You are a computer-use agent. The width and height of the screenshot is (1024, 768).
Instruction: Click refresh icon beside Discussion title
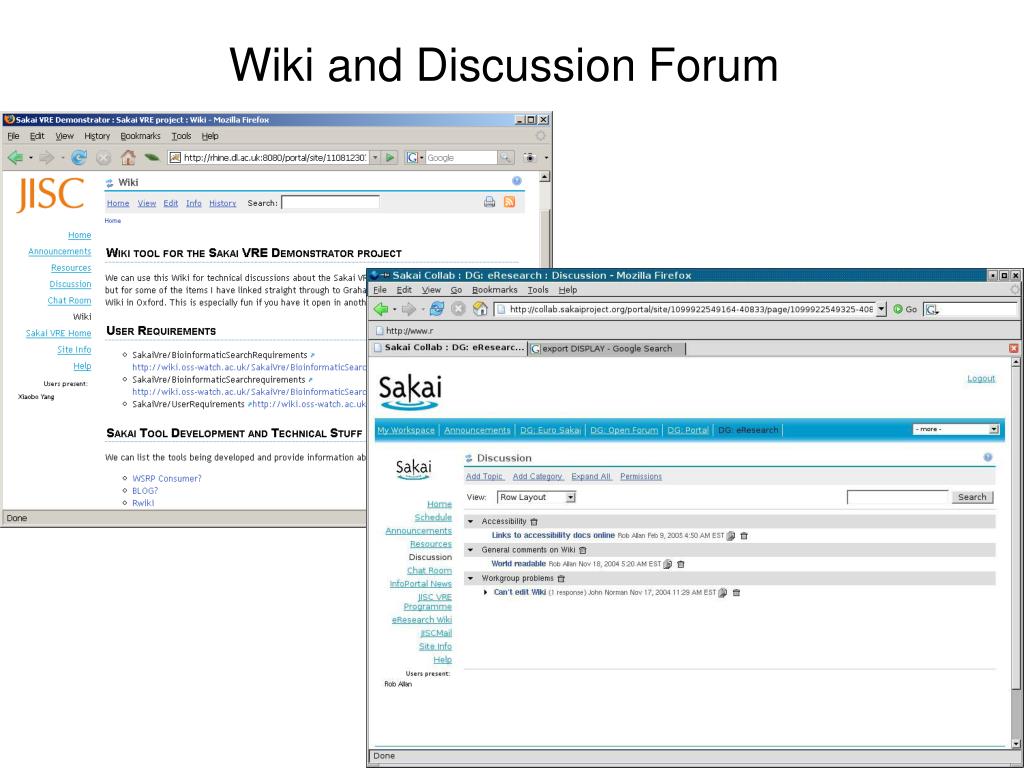click(468, 458)
